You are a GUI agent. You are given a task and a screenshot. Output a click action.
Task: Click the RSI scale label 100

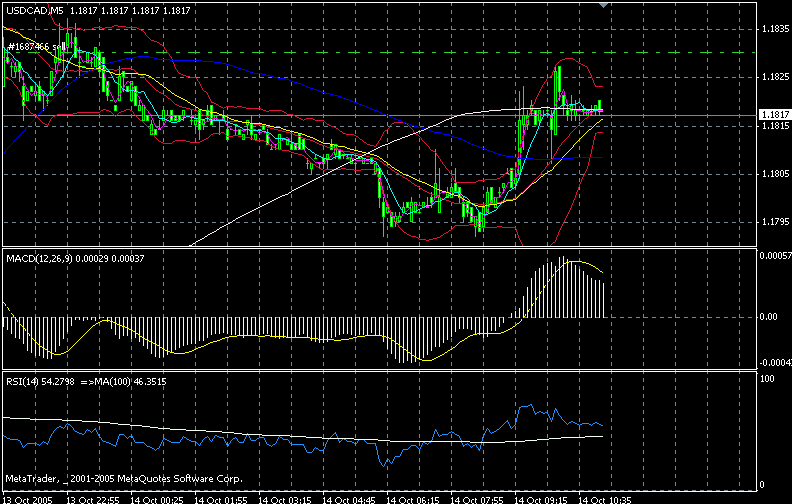tap(768, 379)
